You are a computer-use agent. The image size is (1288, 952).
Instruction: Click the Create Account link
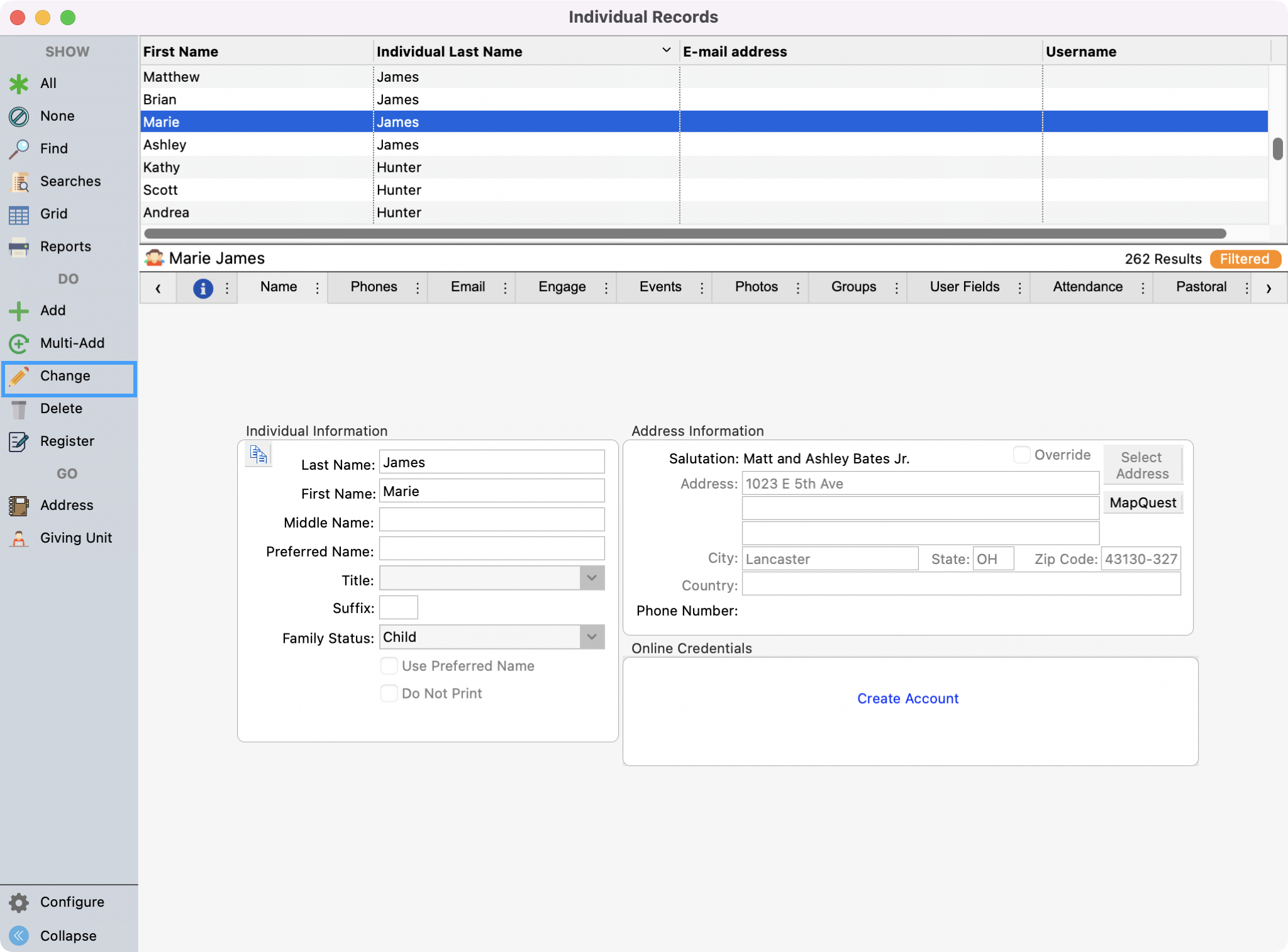coord(908,698)
